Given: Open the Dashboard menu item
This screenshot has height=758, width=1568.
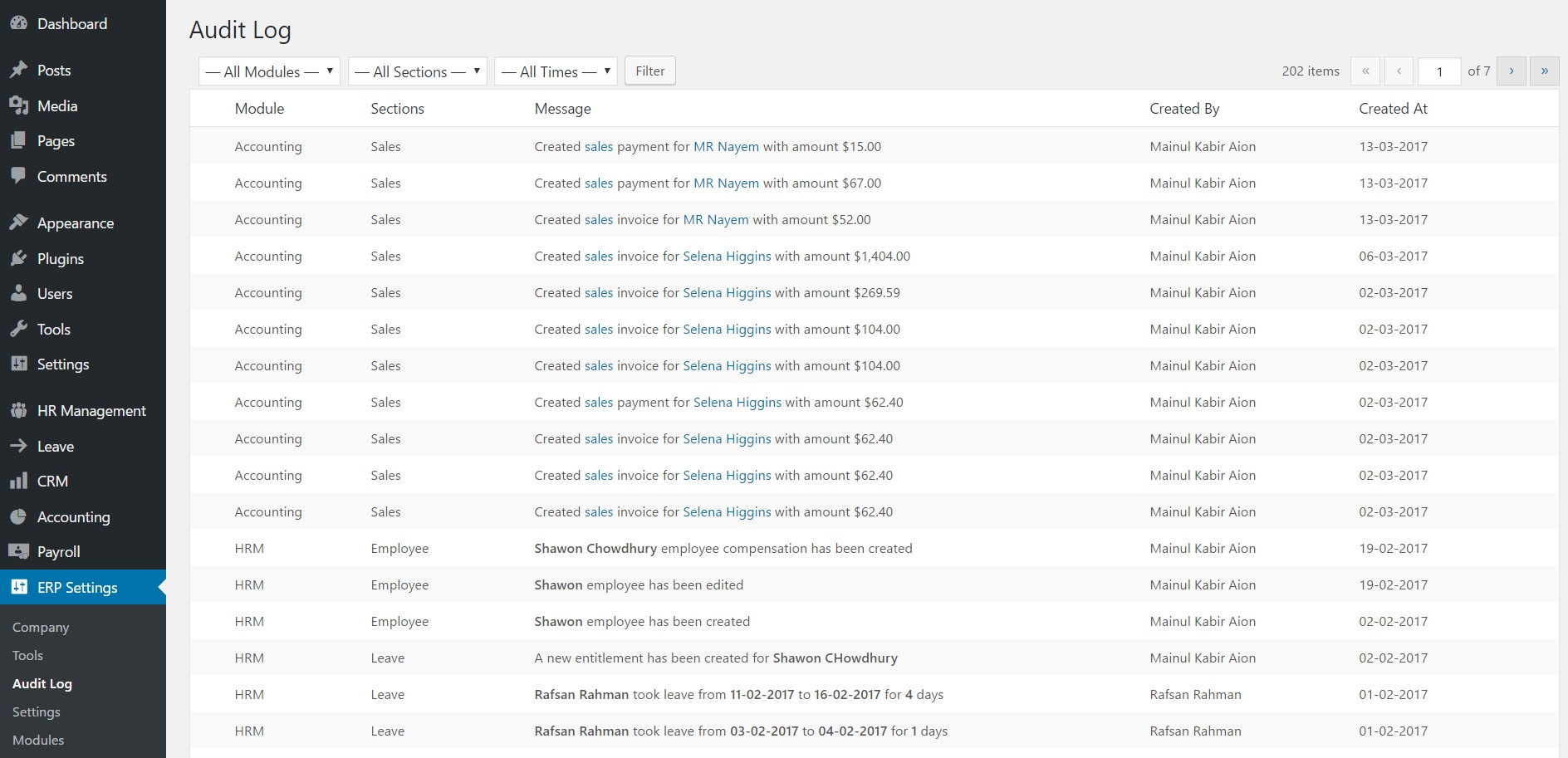Looking at the screenshot, I should (83, 23).
